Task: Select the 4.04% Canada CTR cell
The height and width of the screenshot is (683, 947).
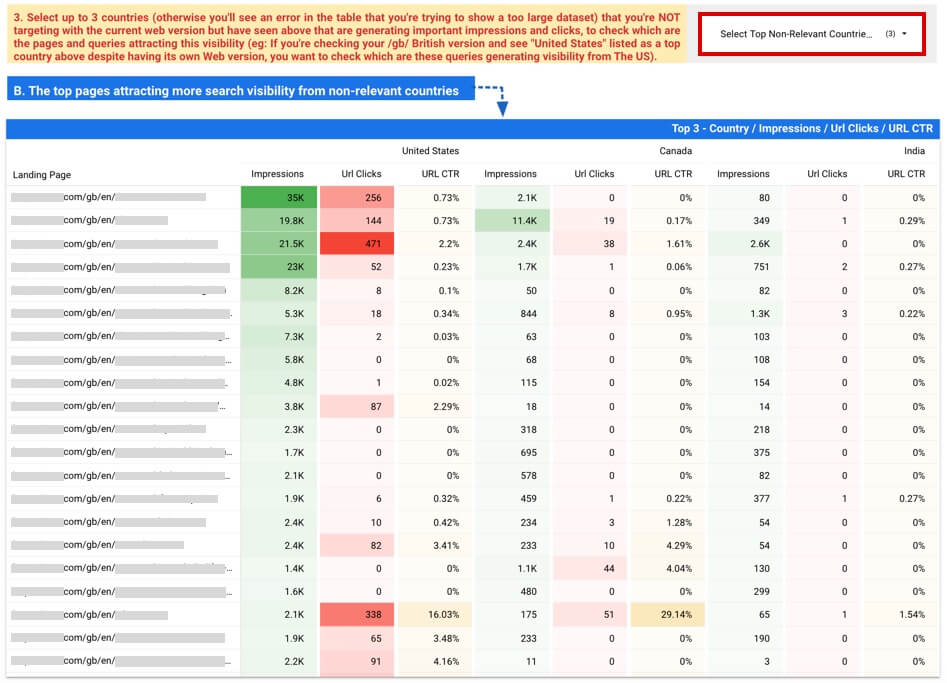Action: [x=668, y=568]
